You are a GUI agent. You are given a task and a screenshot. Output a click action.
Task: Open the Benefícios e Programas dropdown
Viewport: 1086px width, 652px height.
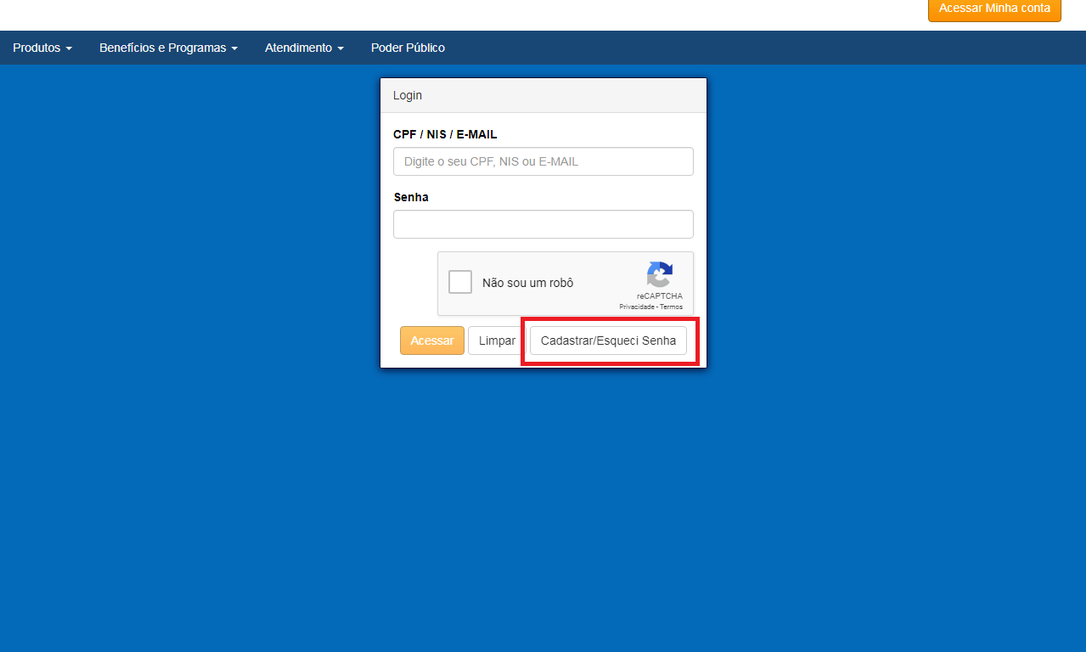pyautogui.click(x=168, y=48)
